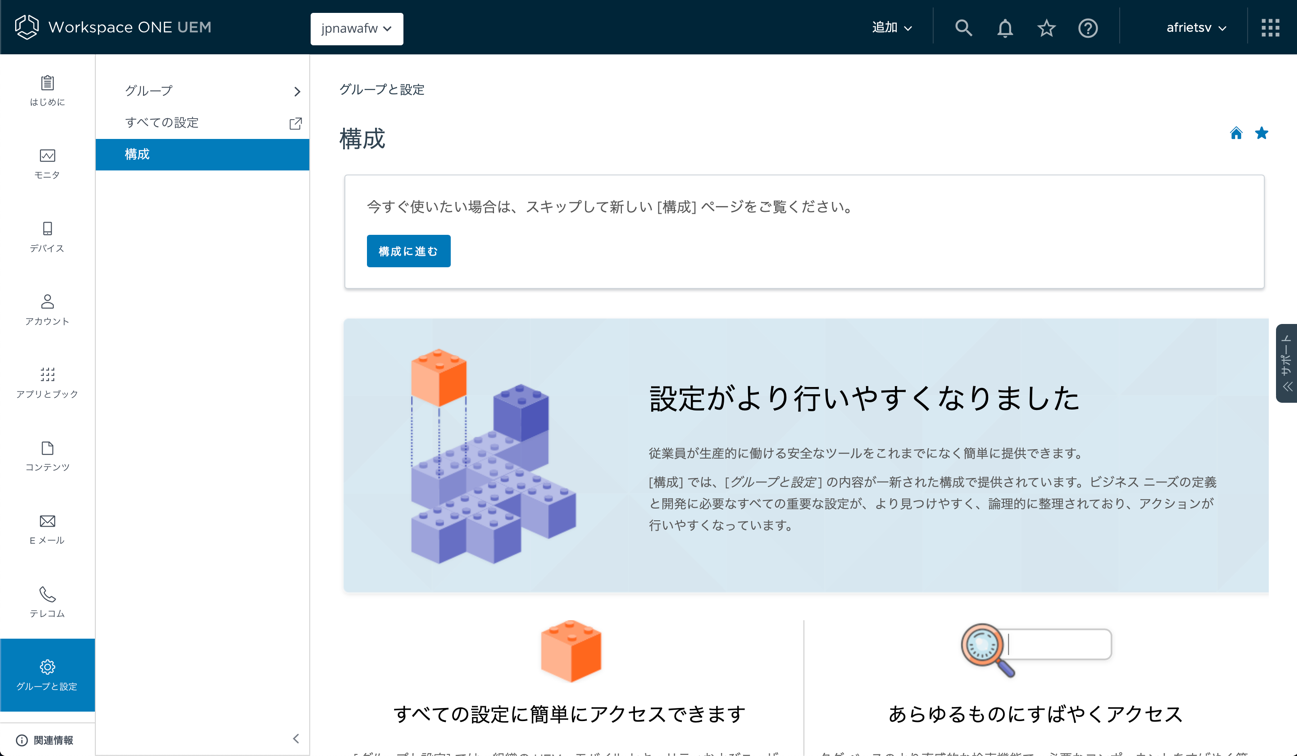Open すべての設定 menu item

(202, 123)
